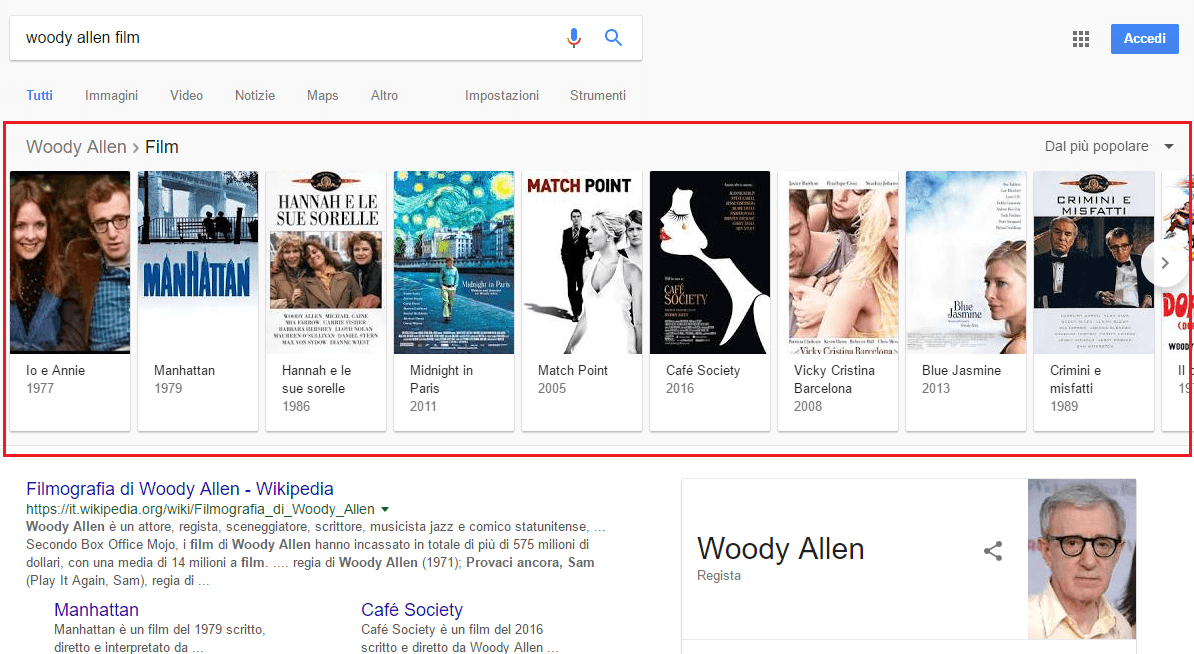Click the blue search magnifier icon
The height and width of the screenshot is (654, 1194).
point(613,37)
